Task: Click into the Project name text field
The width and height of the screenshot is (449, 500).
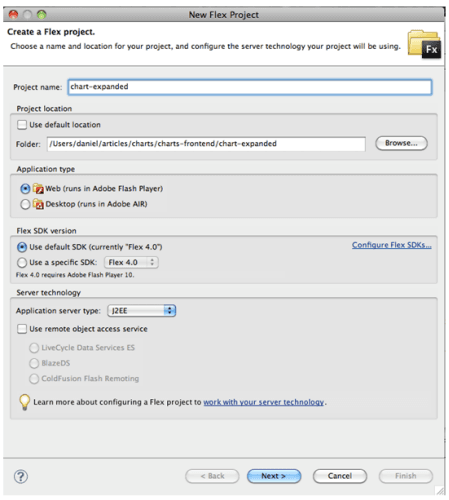Action: tap(250, 87)
